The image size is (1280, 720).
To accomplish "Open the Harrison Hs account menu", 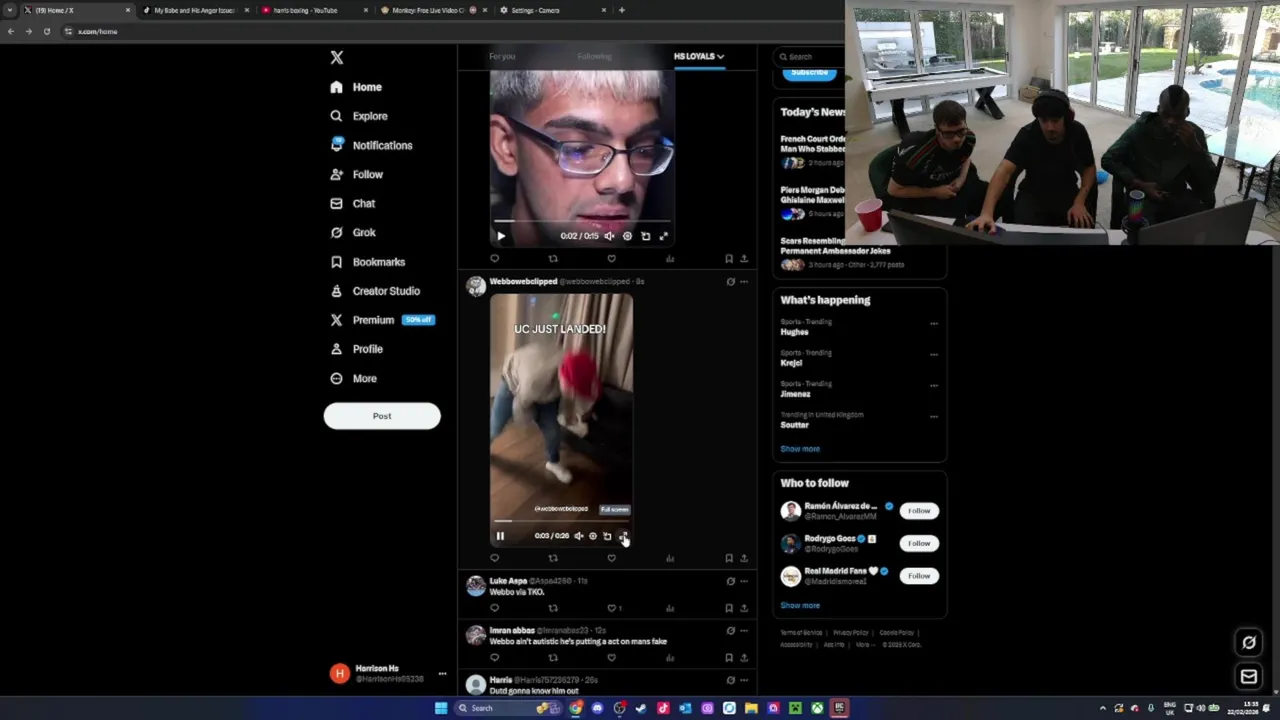I will (x=388, y=673).
